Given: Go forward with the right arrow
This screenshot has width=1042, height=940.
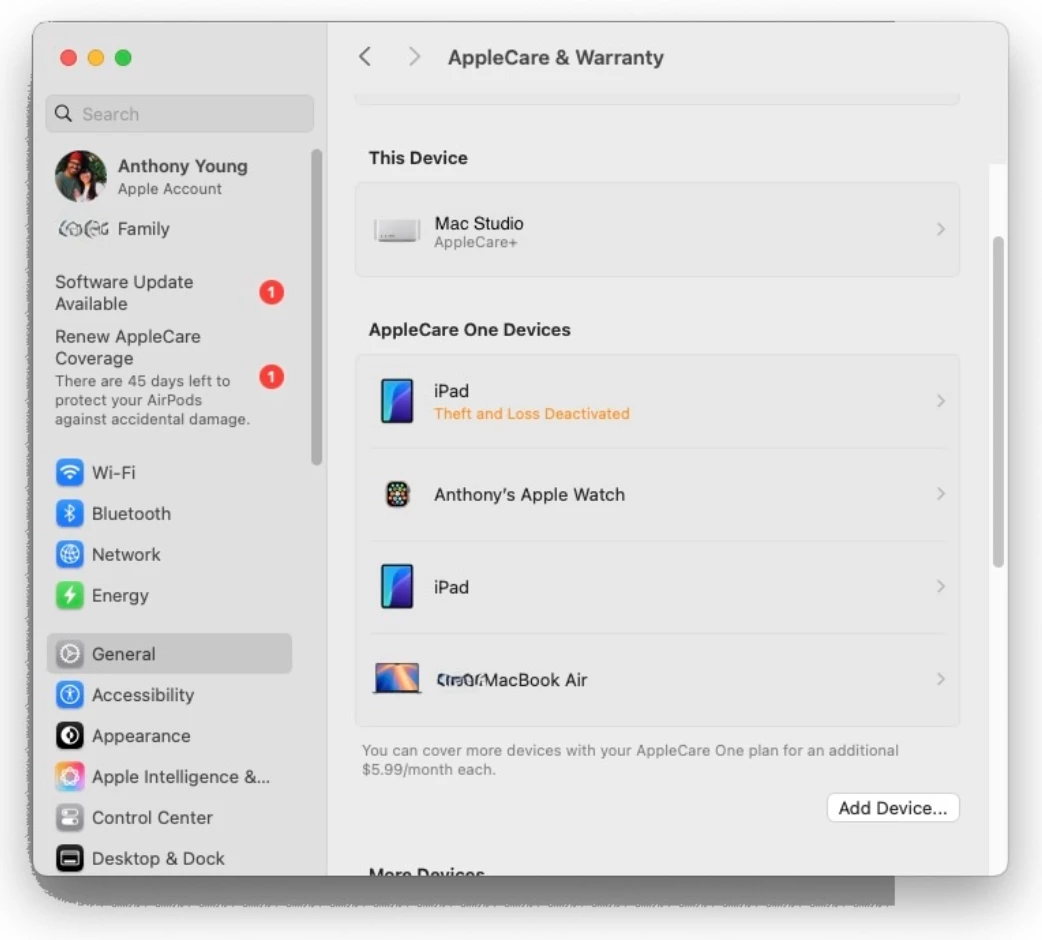Looking at the screenshot, I should coord(414,57).
